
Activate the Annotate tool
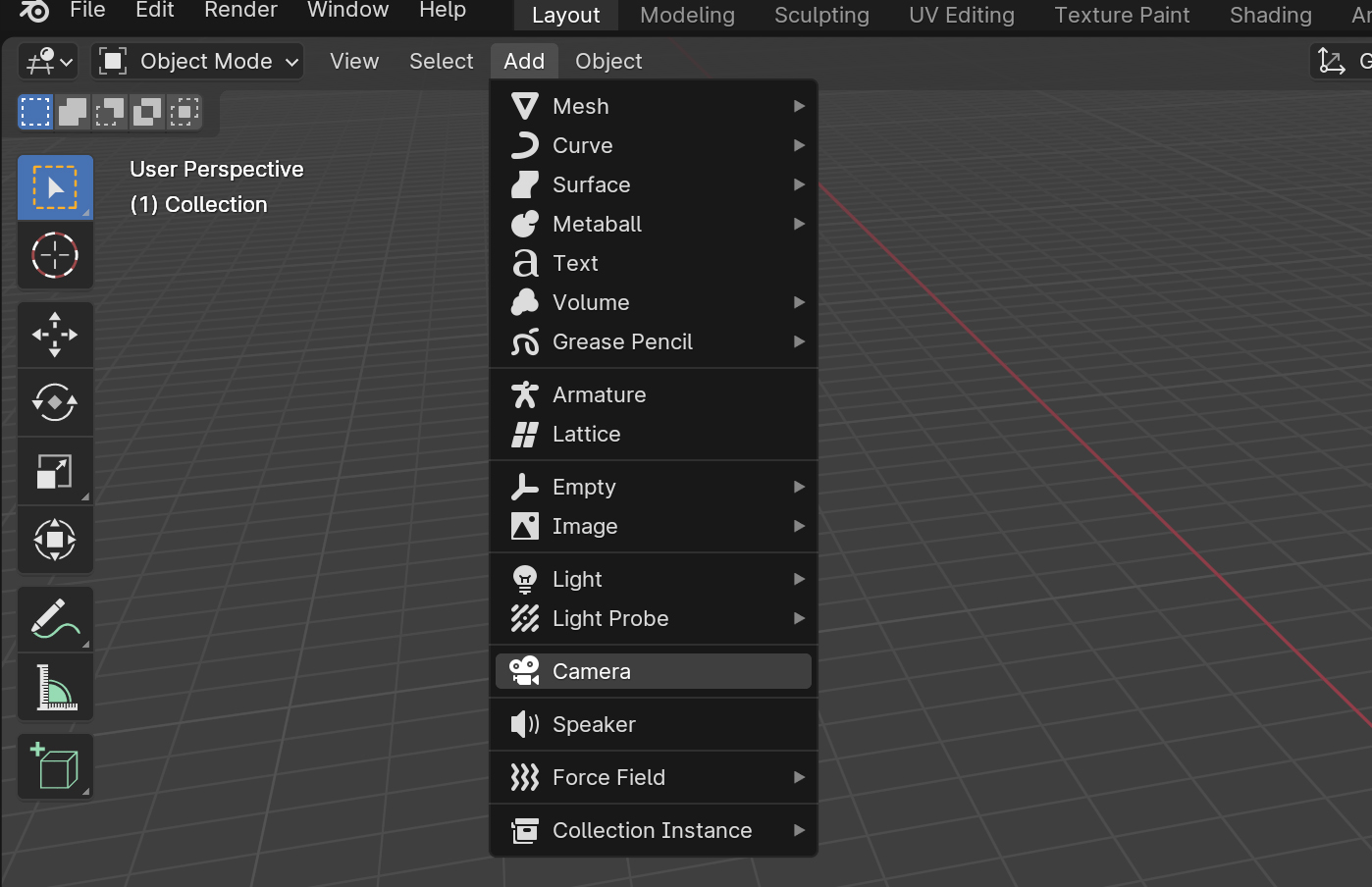click(55, 619)
